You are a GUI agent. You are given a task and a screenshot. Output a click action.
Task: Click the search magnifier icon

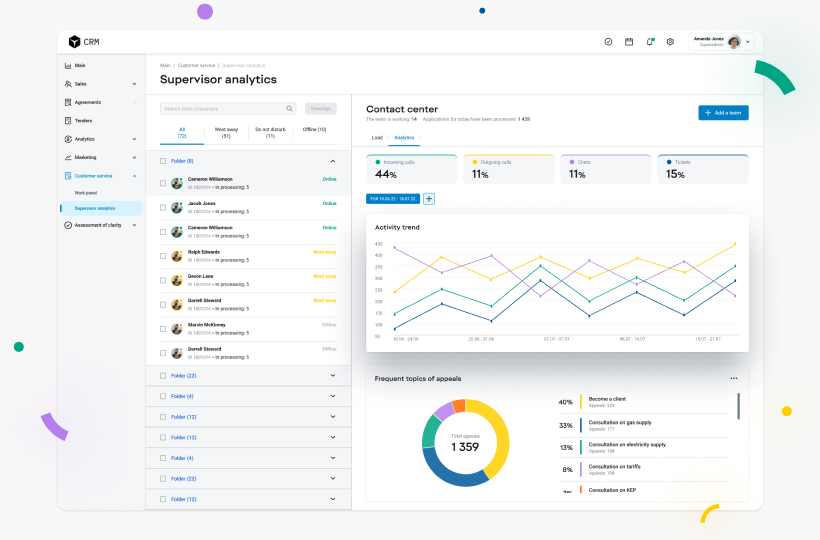290,108
